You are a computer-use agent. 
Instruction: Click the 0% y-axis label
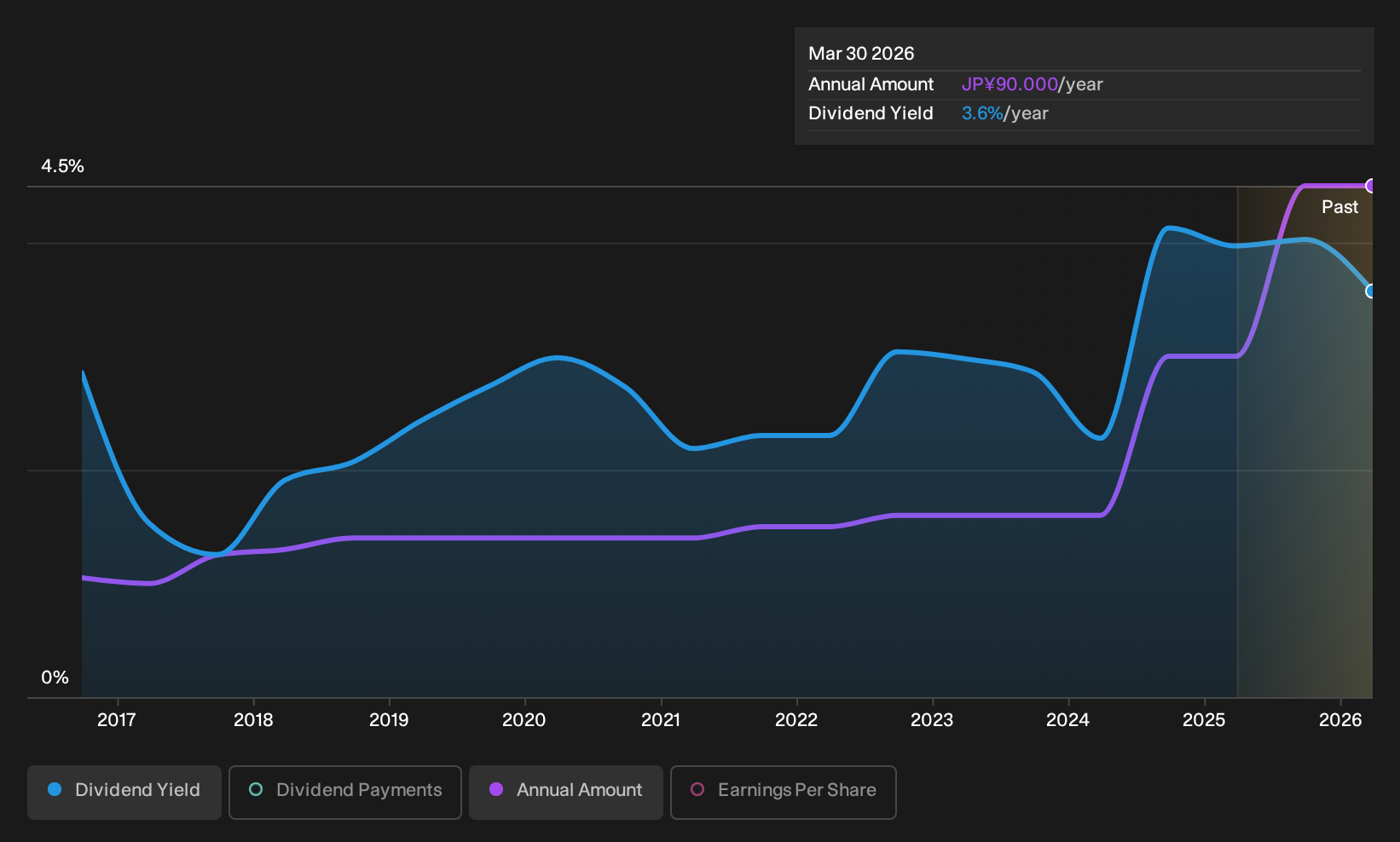point(55,678)
